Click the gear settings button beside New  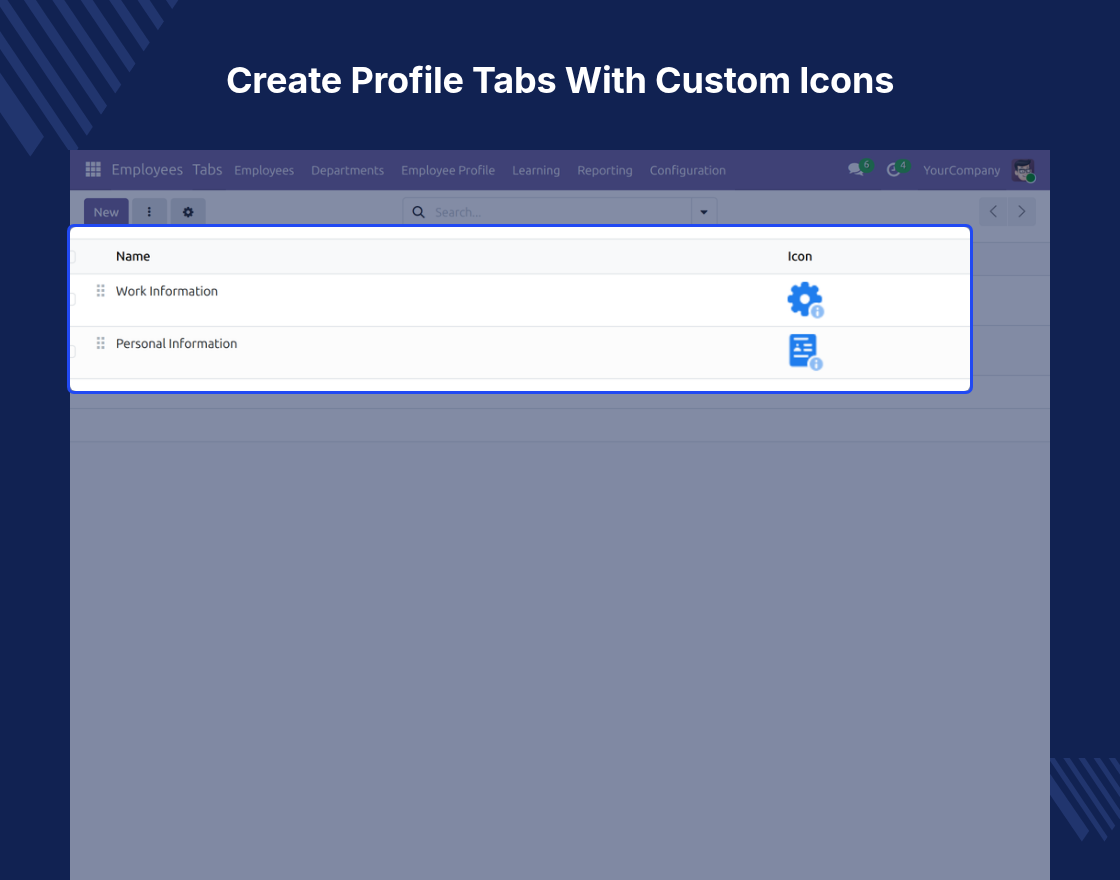coord(188,212)
